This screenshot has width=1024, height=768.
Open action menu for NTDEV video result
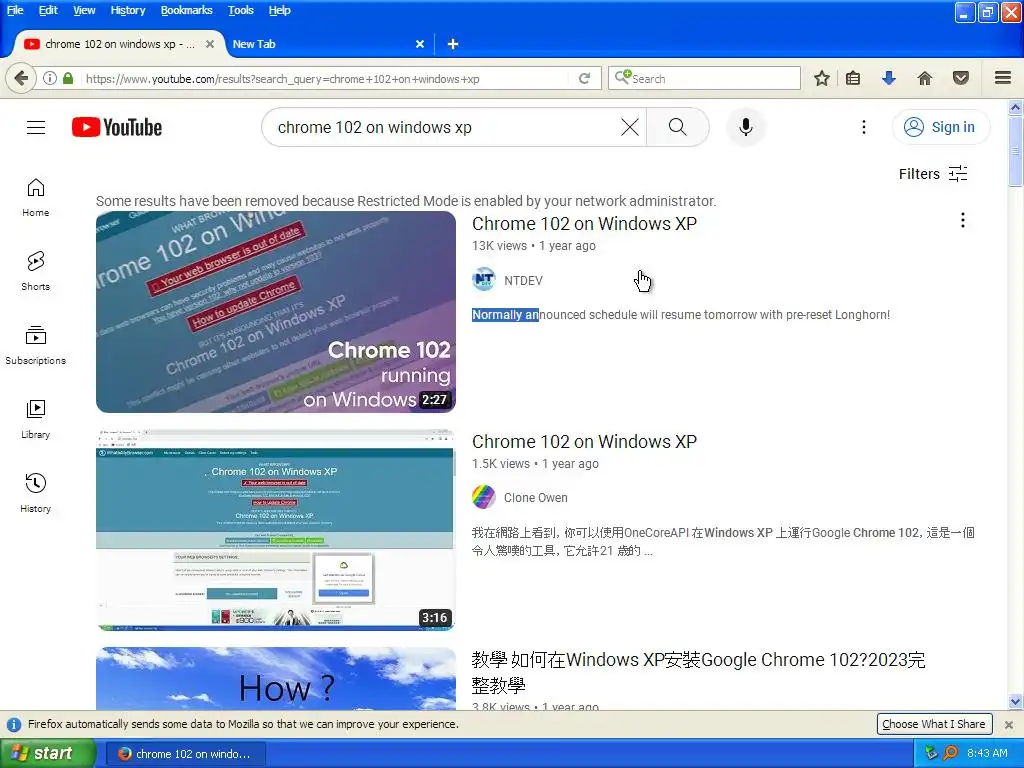tap(963, 220)
